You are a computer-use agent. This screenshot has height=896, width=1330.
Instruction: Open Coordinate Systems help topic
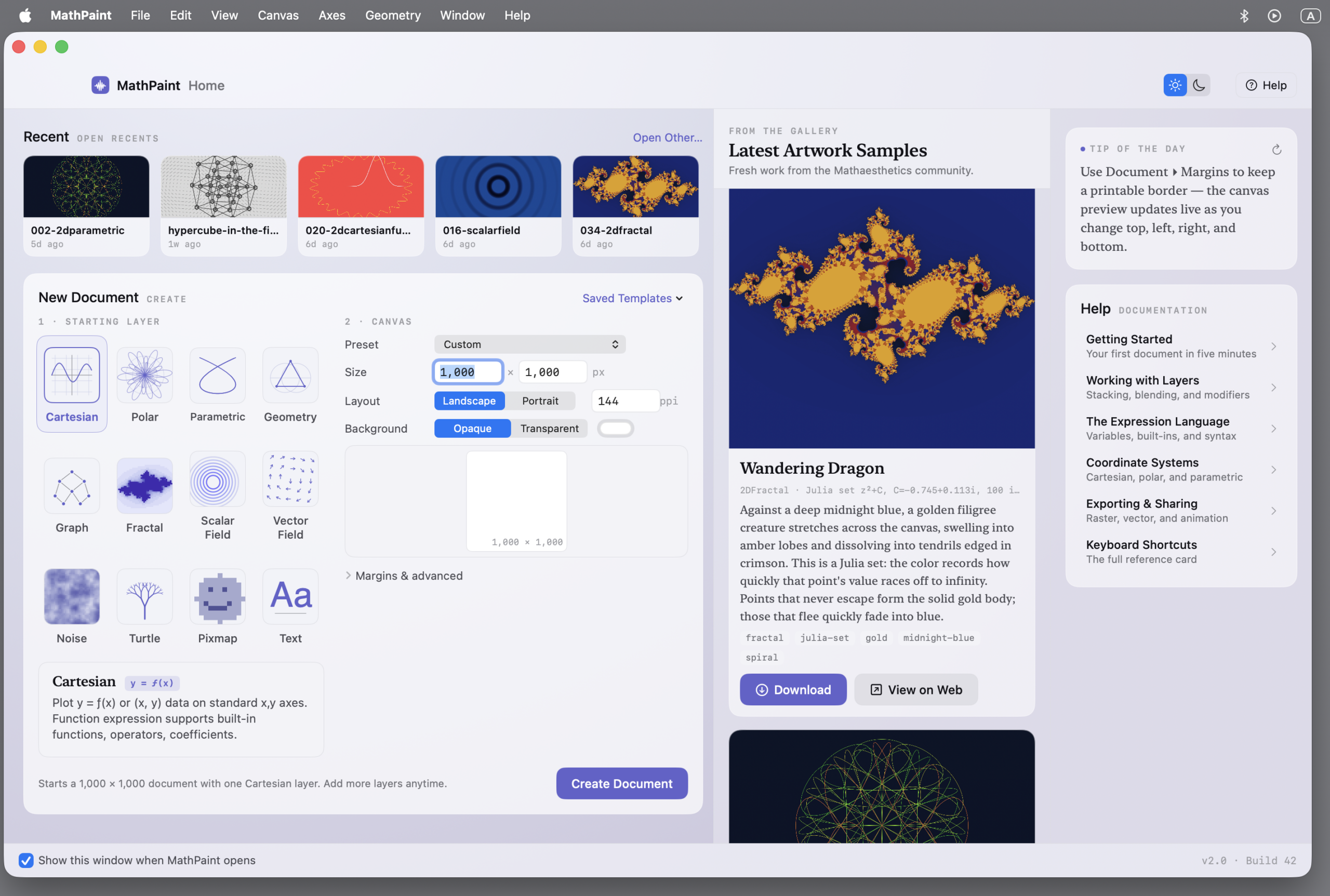[1181, 470]
